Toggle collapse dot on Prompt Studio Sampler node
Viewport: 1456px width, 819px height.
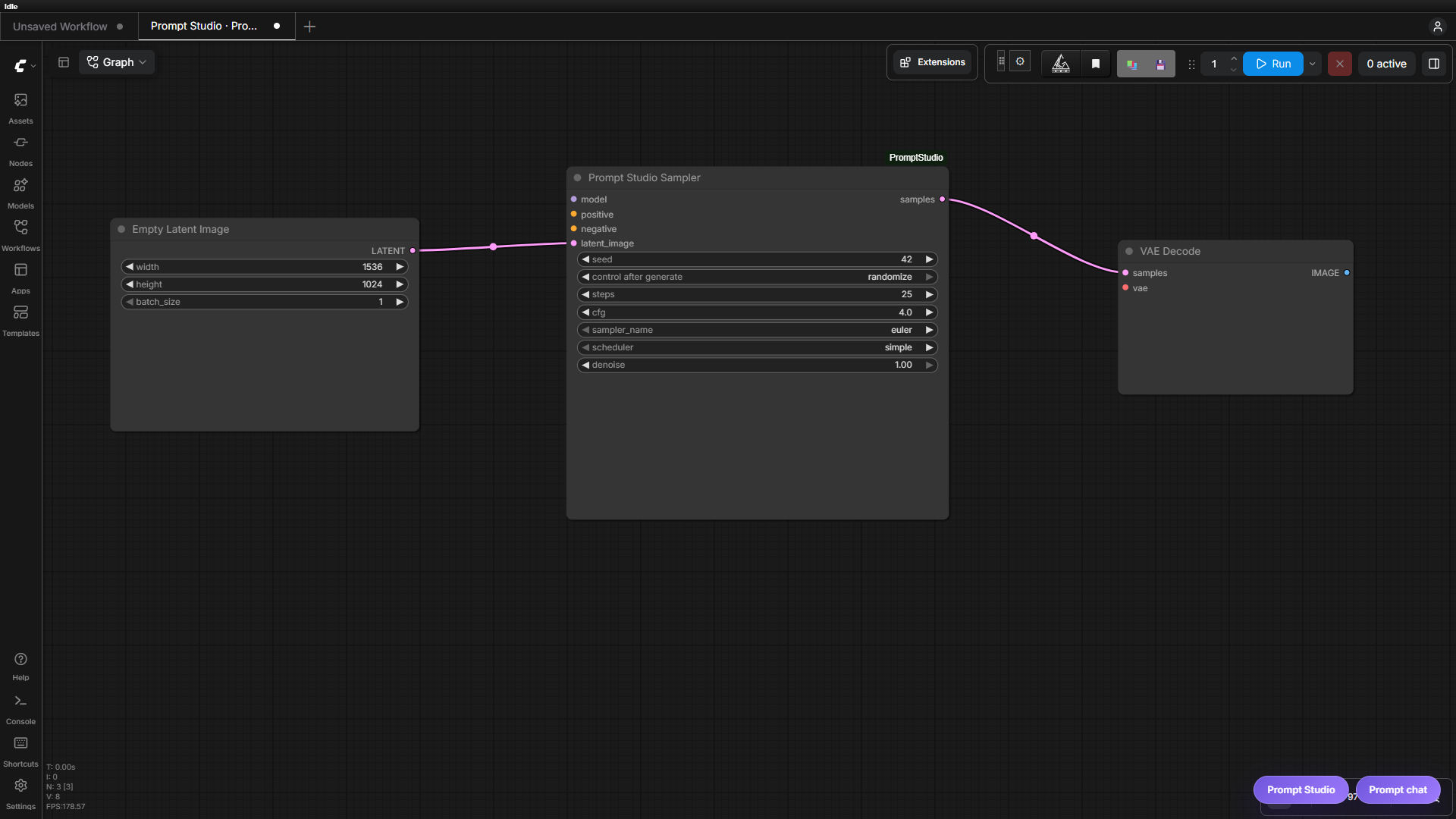577,177
